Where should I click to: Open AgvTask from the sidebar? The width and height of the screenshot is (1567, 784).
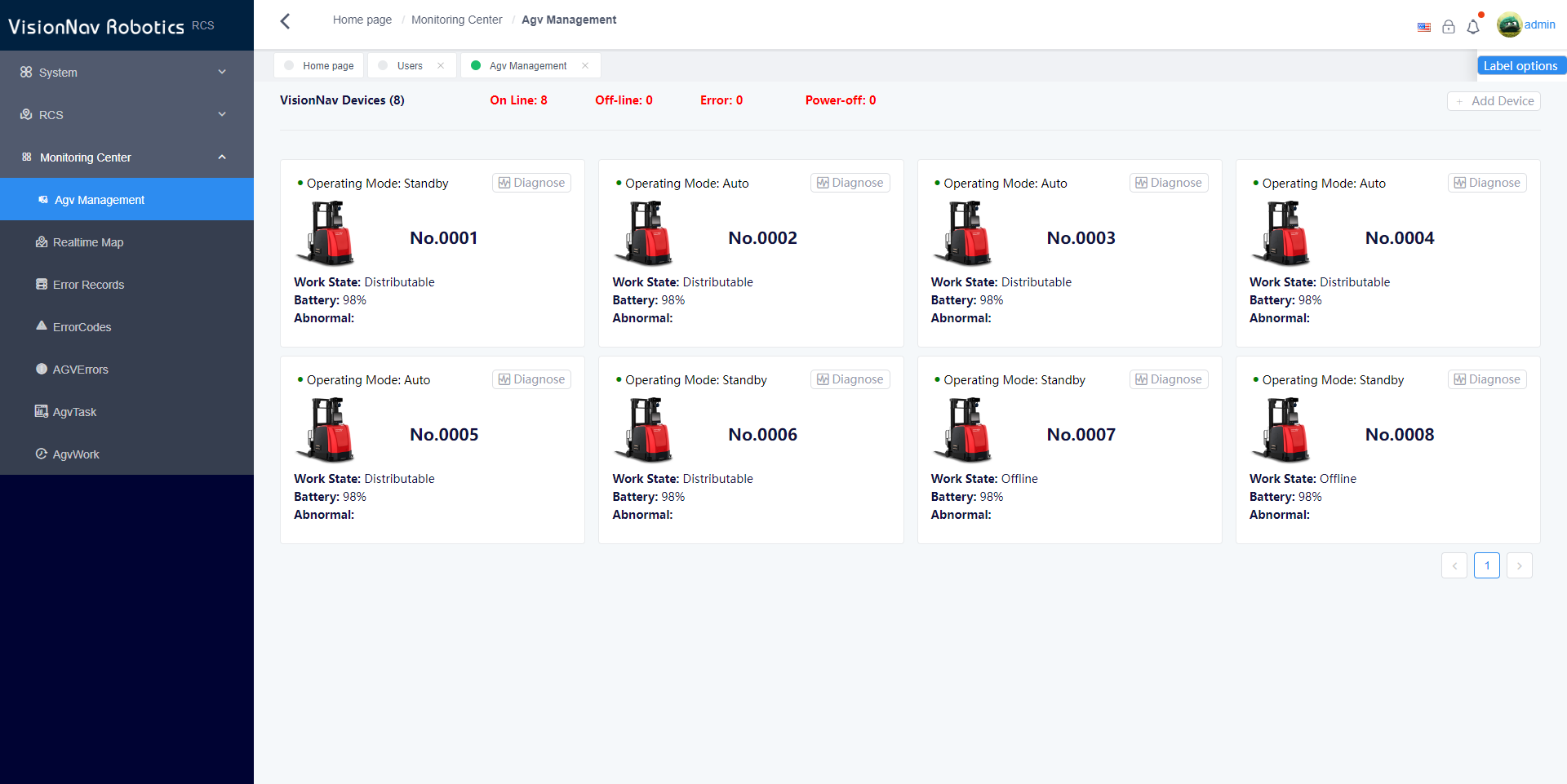(x=74, y=412)
